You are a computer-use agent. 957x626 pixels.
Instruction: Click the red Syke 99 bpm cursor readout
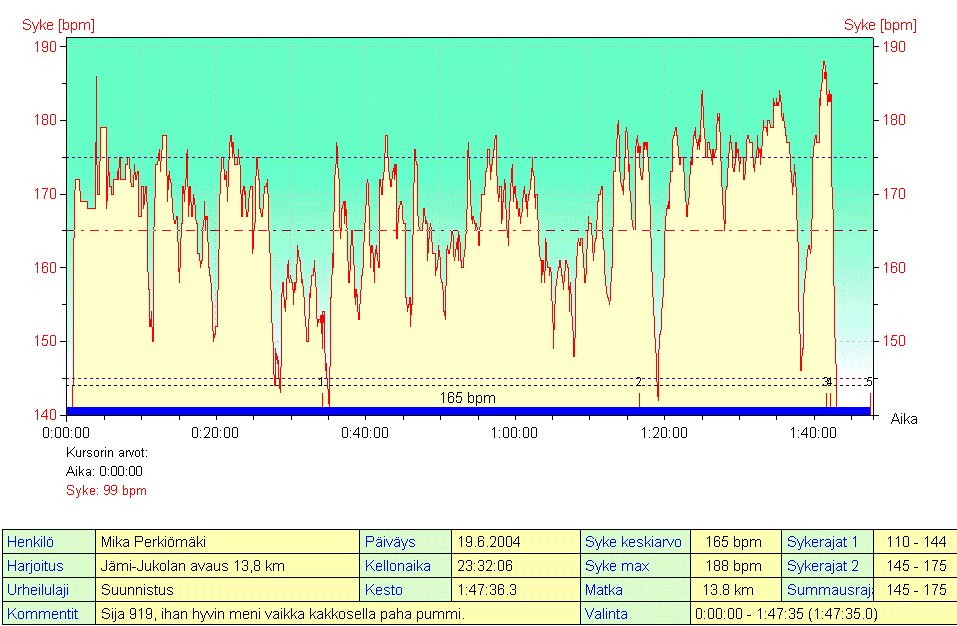(x=106, y=490)
